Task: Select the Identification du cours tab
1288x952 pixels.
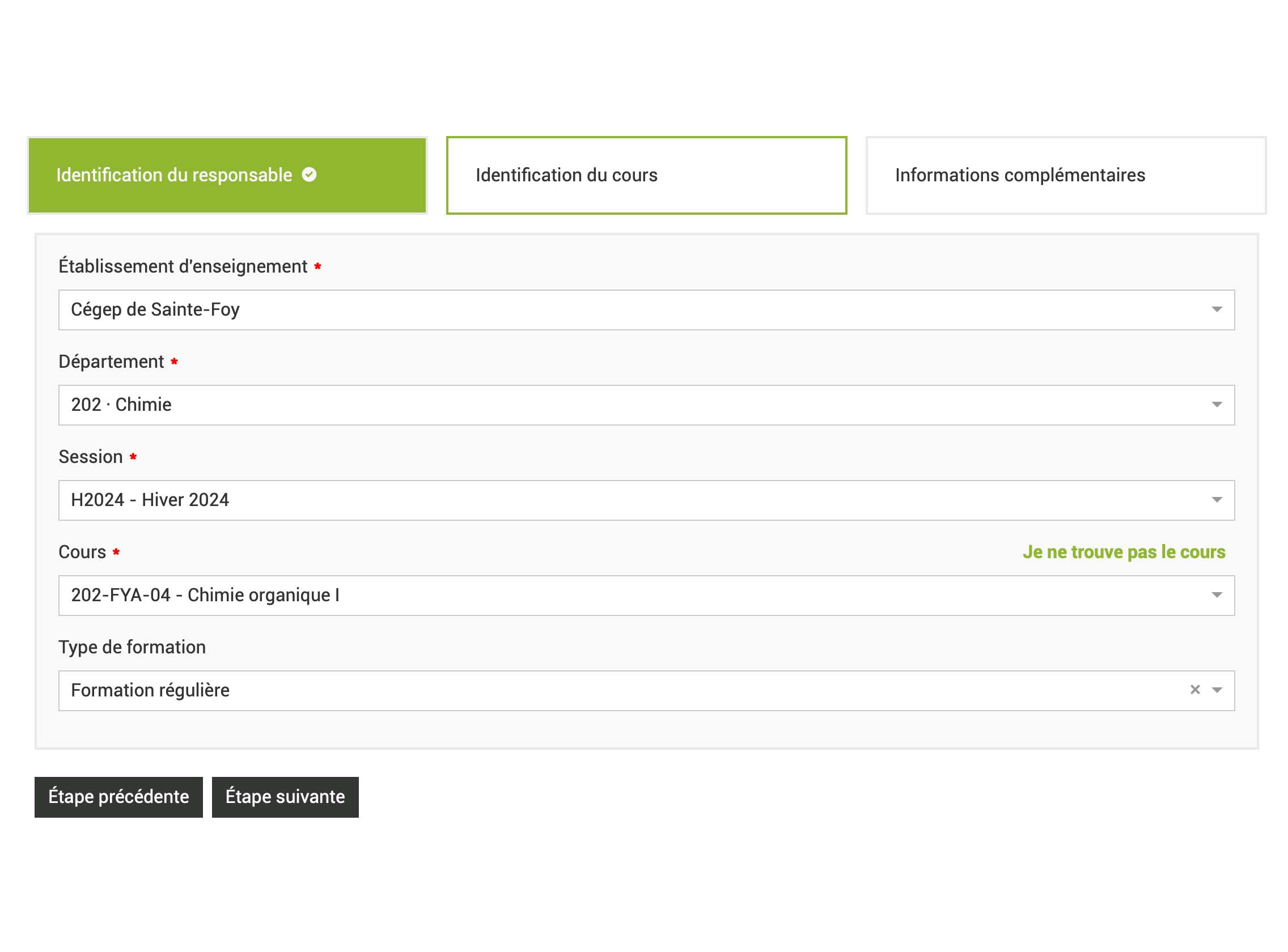Action: 646,175
